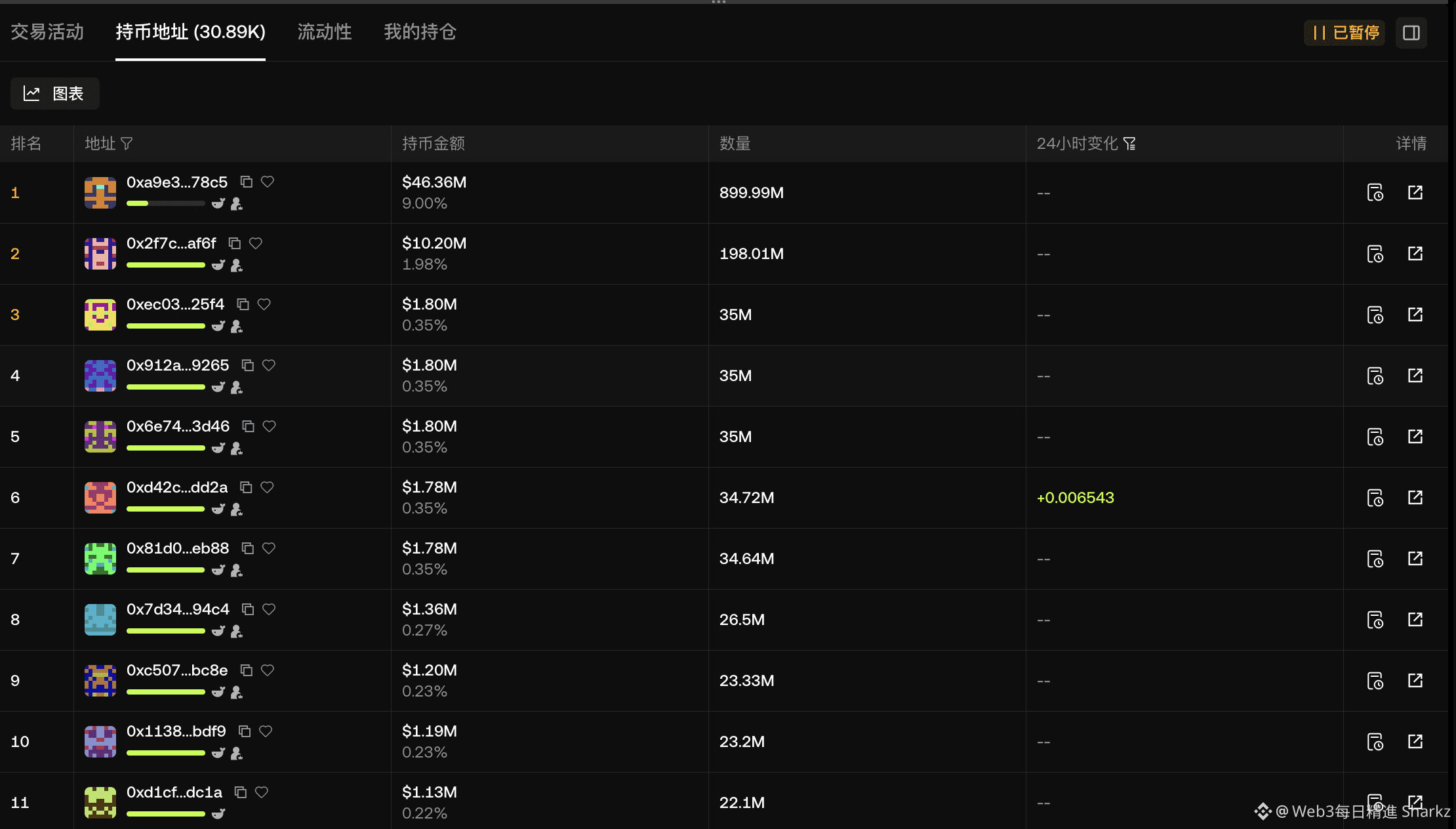This screenshot has height=829, width=1456.
Task: Open external explorer link for rank 6
Action: click(x=1415, y=497)
